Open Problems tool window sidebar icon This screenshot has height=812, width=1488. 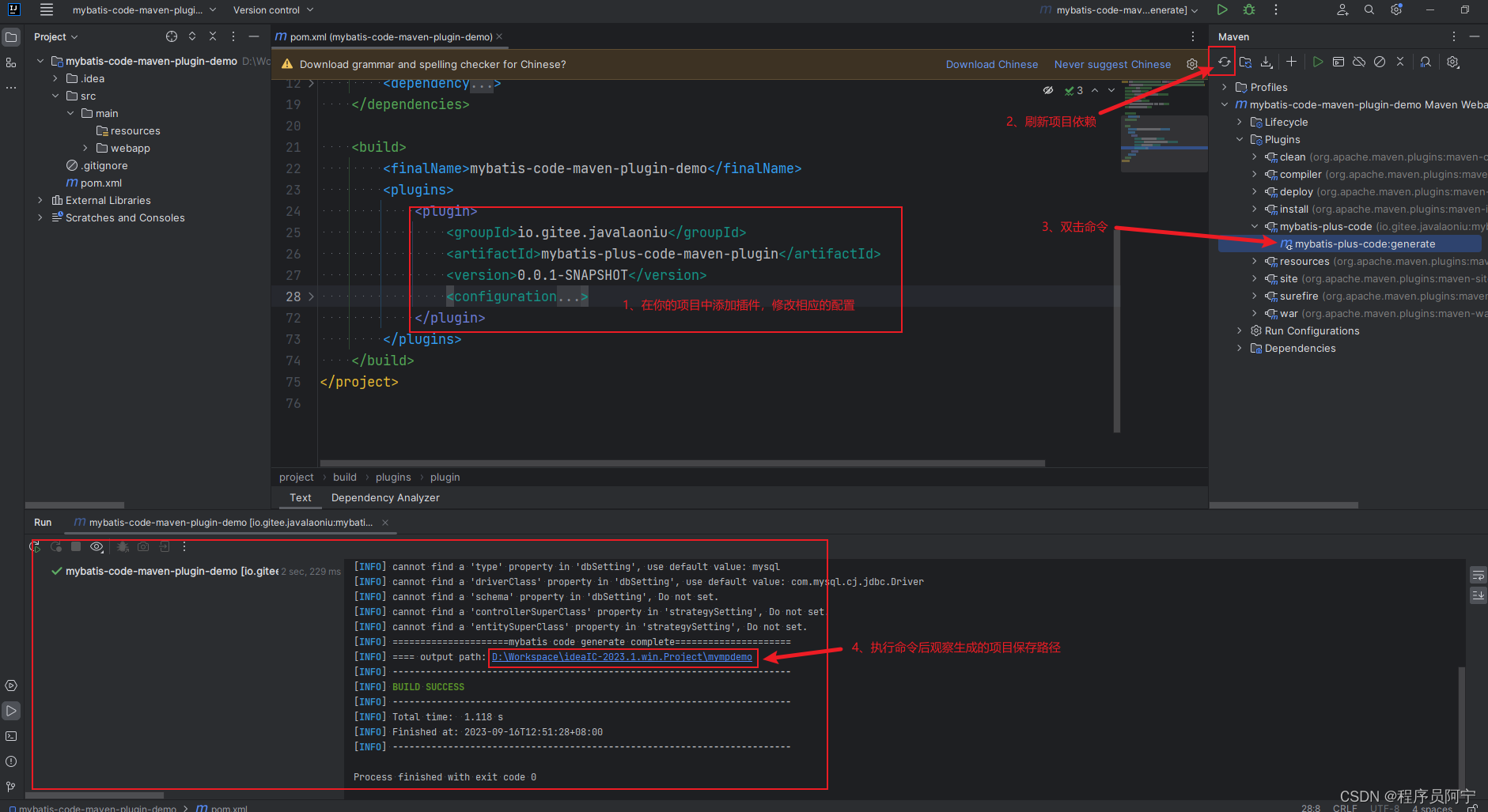coord(11,761)
